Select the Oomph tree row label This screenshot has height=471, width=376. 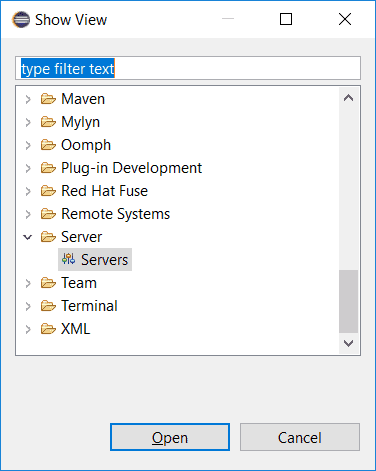coord(86,145)
